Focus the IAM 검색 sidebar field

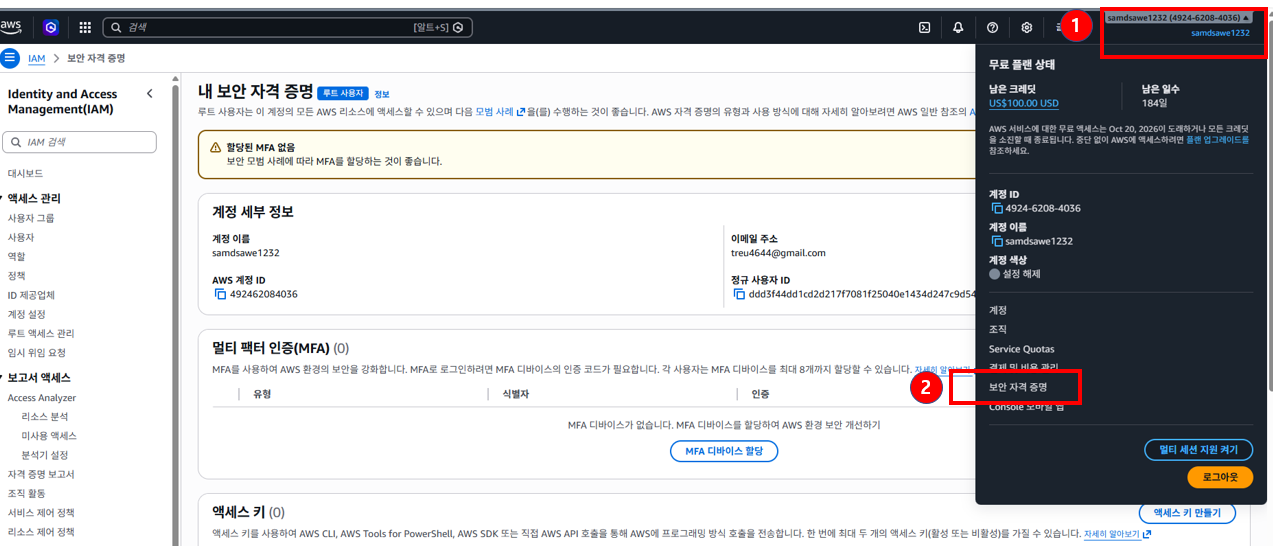(x=80, y=143)
